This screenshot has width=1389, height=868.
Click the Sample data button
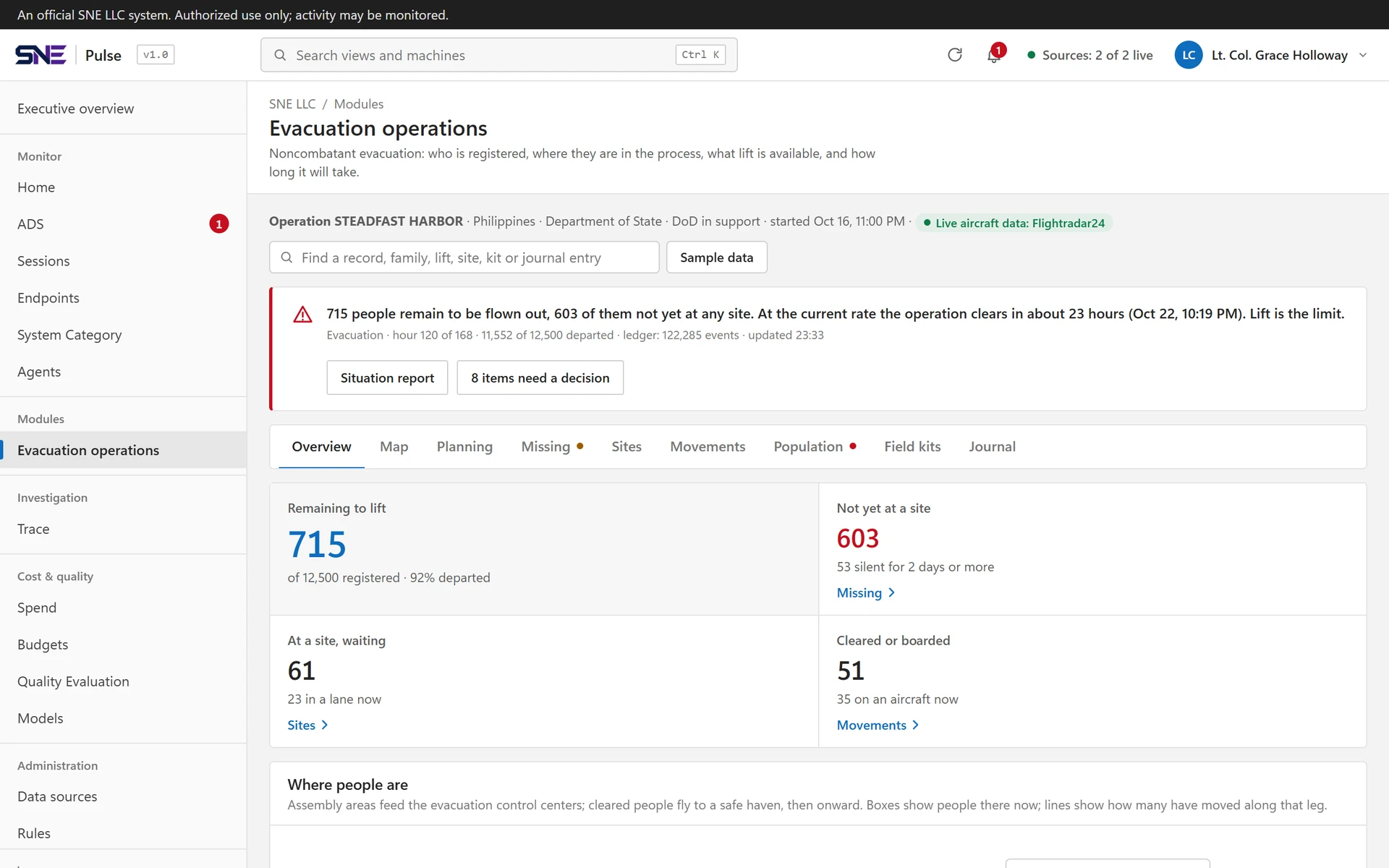pos(716,258)
